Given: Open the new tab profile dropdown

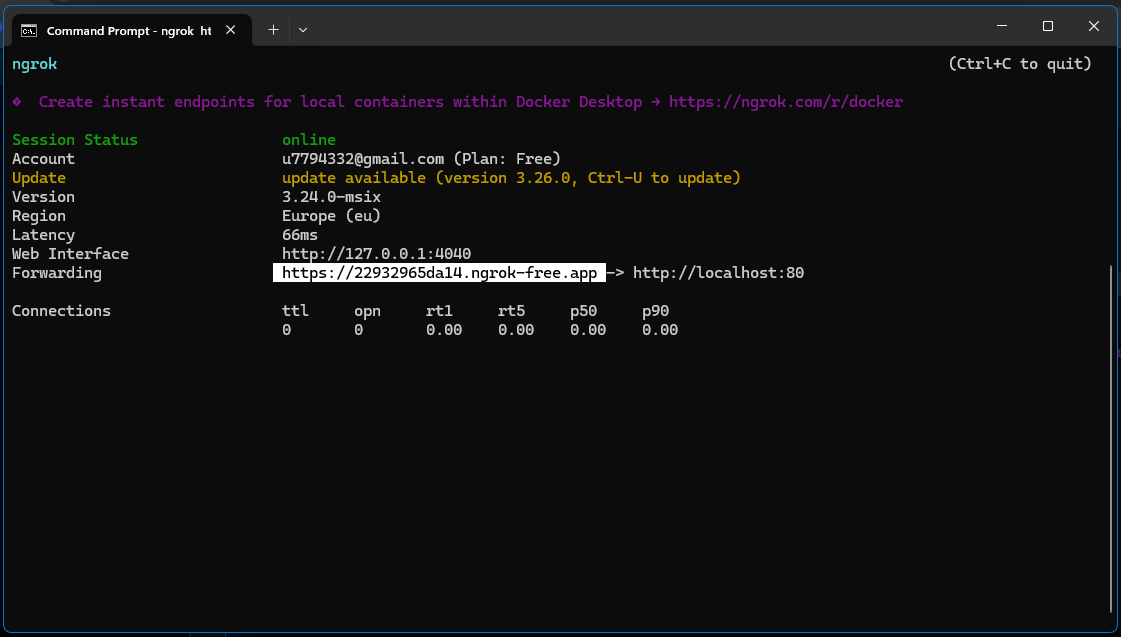Looking at the screenshot, I should pyautogui.click(x=303, y=30).
